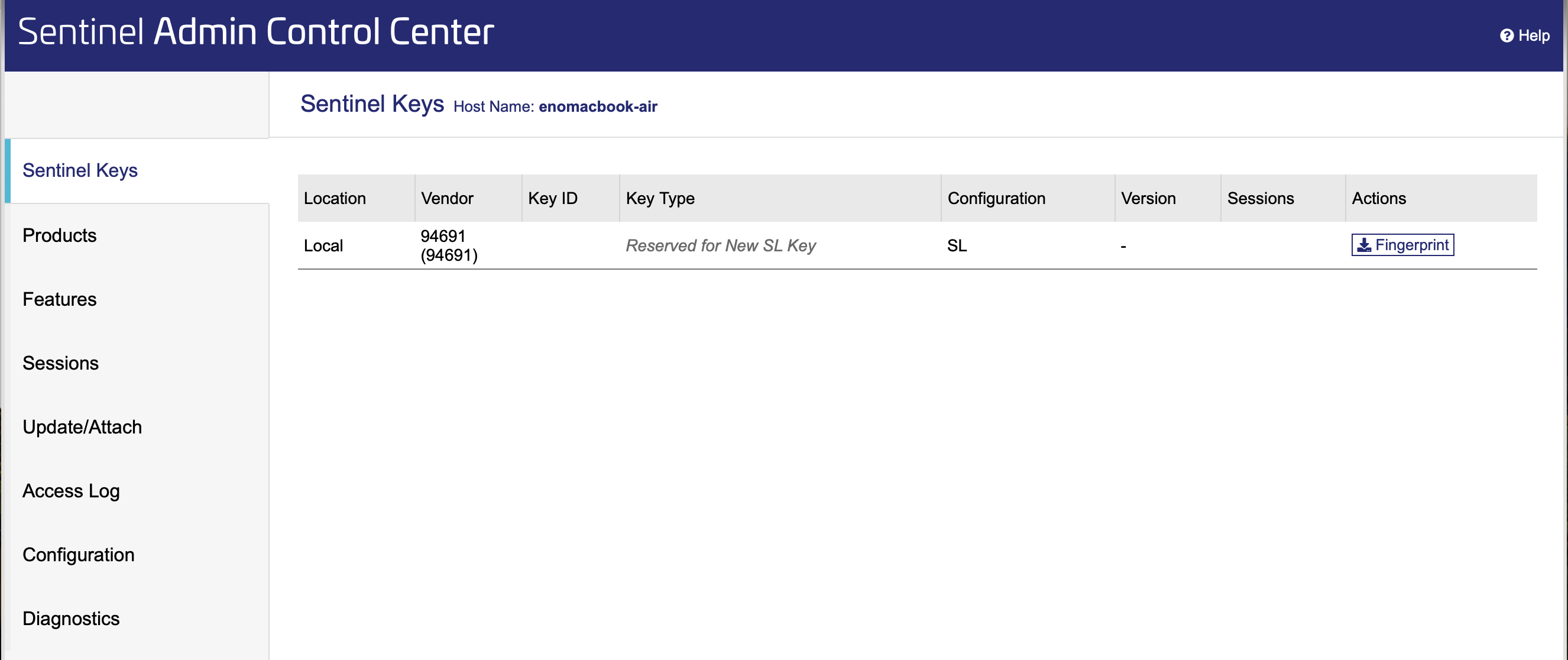
Task: Open the Help link in header
Action: 1525,36
